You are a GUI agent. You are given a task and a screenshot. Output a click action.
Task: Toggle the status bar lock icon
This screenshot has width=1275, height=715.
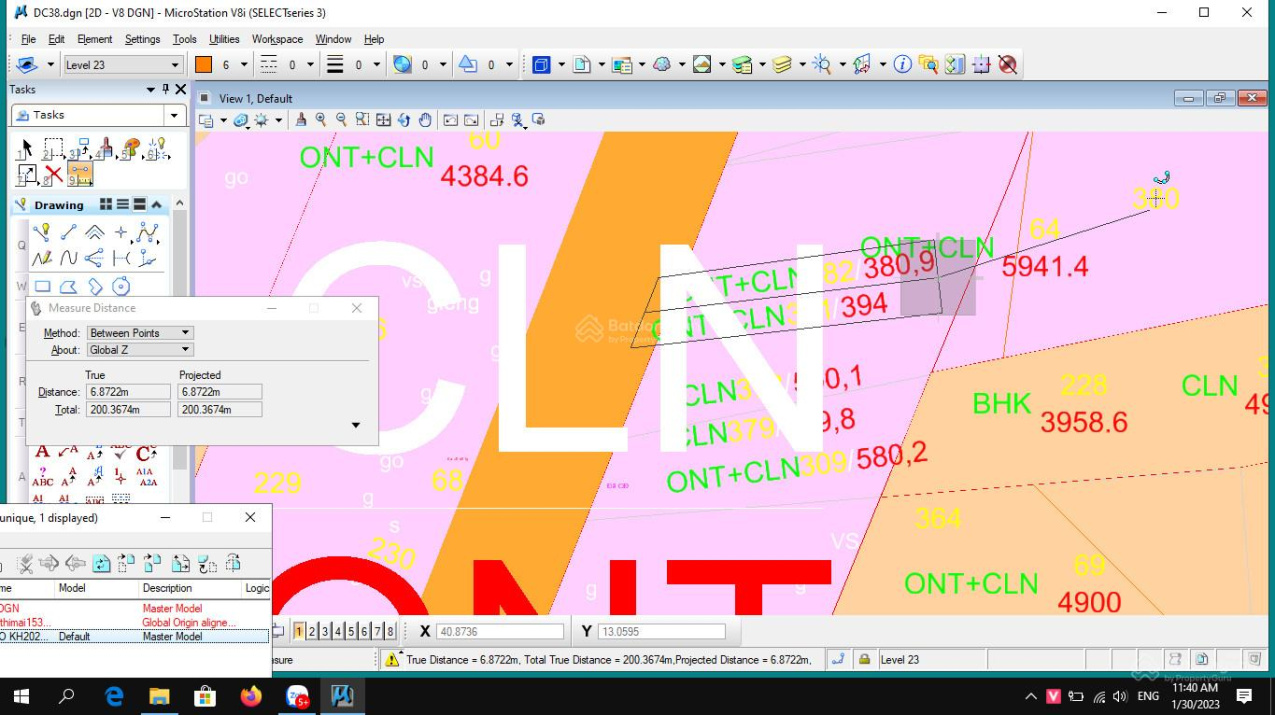pyautogui.click(x=864, y=659)
